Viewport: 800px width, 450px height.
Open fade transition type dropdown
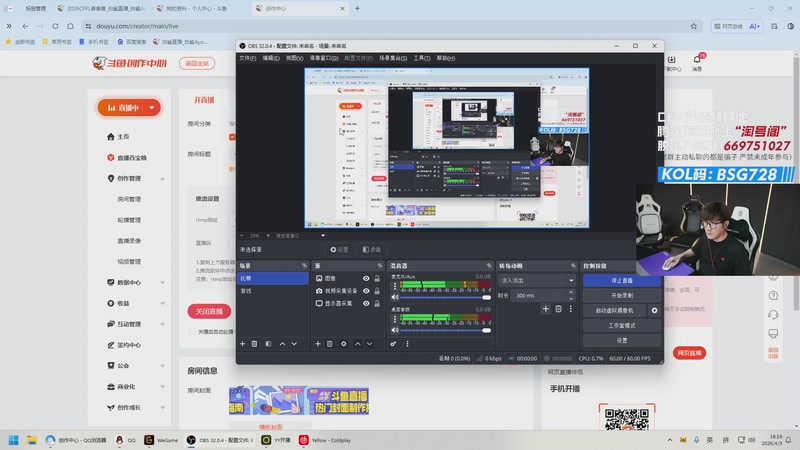[x=537, y=281]
